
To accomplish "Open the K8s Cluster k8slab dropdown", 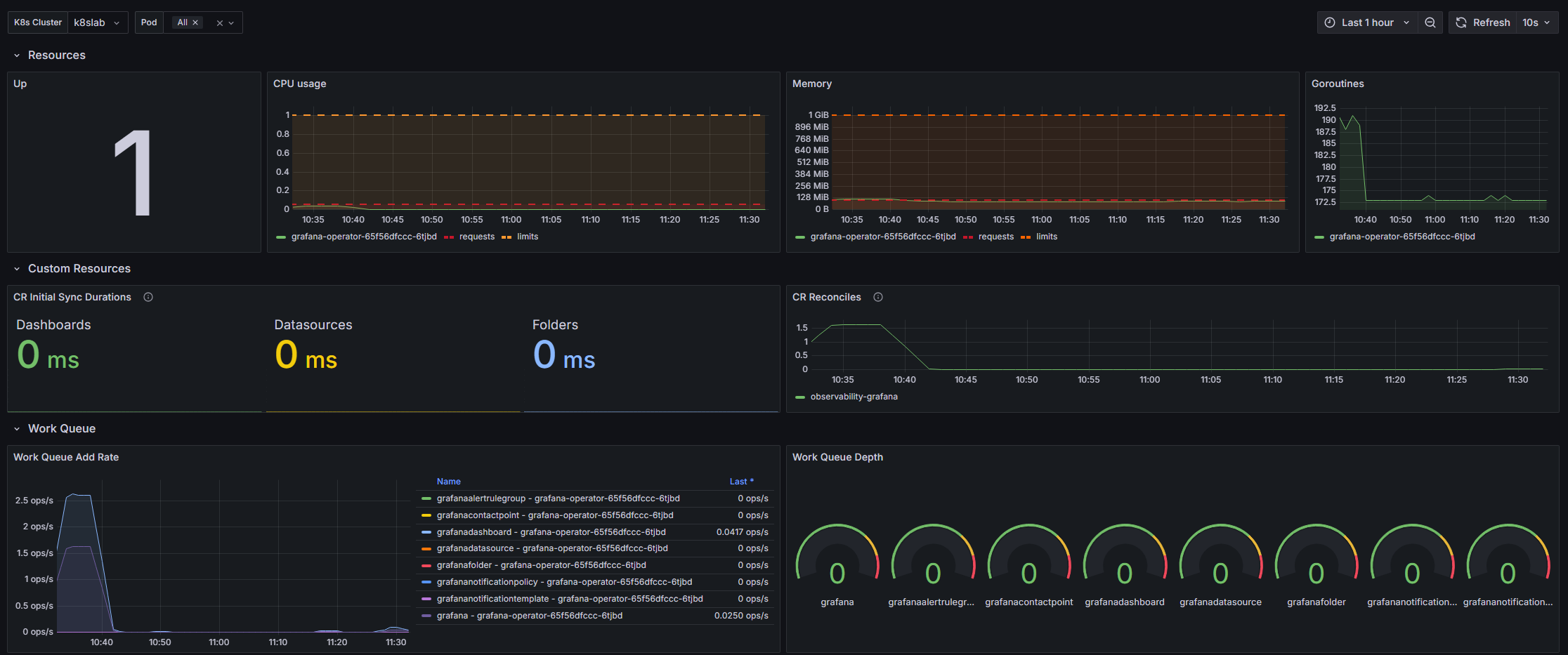I will [98, 22].
